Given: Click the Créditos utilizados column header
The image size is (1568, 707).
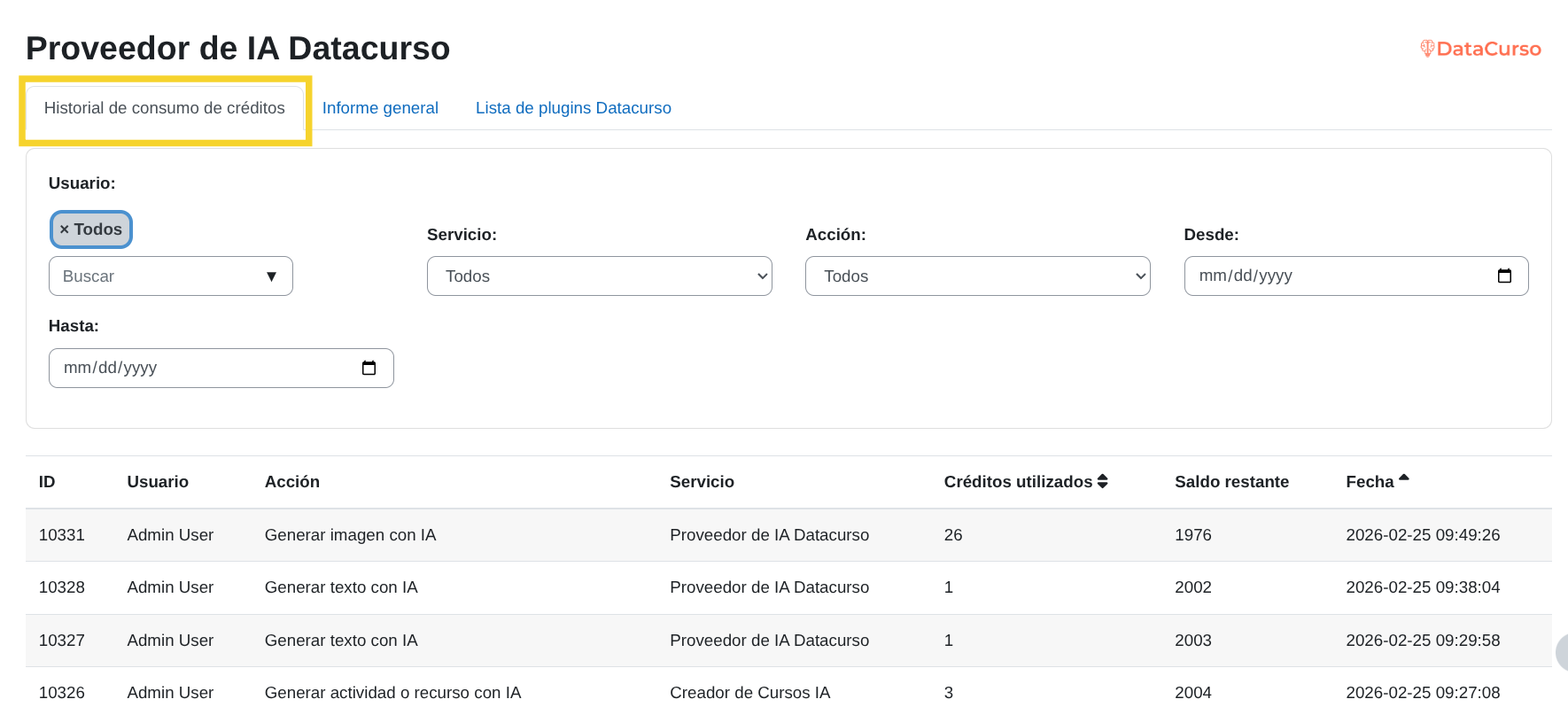Looking at the screenshot, I should (x=1017, y=482).
